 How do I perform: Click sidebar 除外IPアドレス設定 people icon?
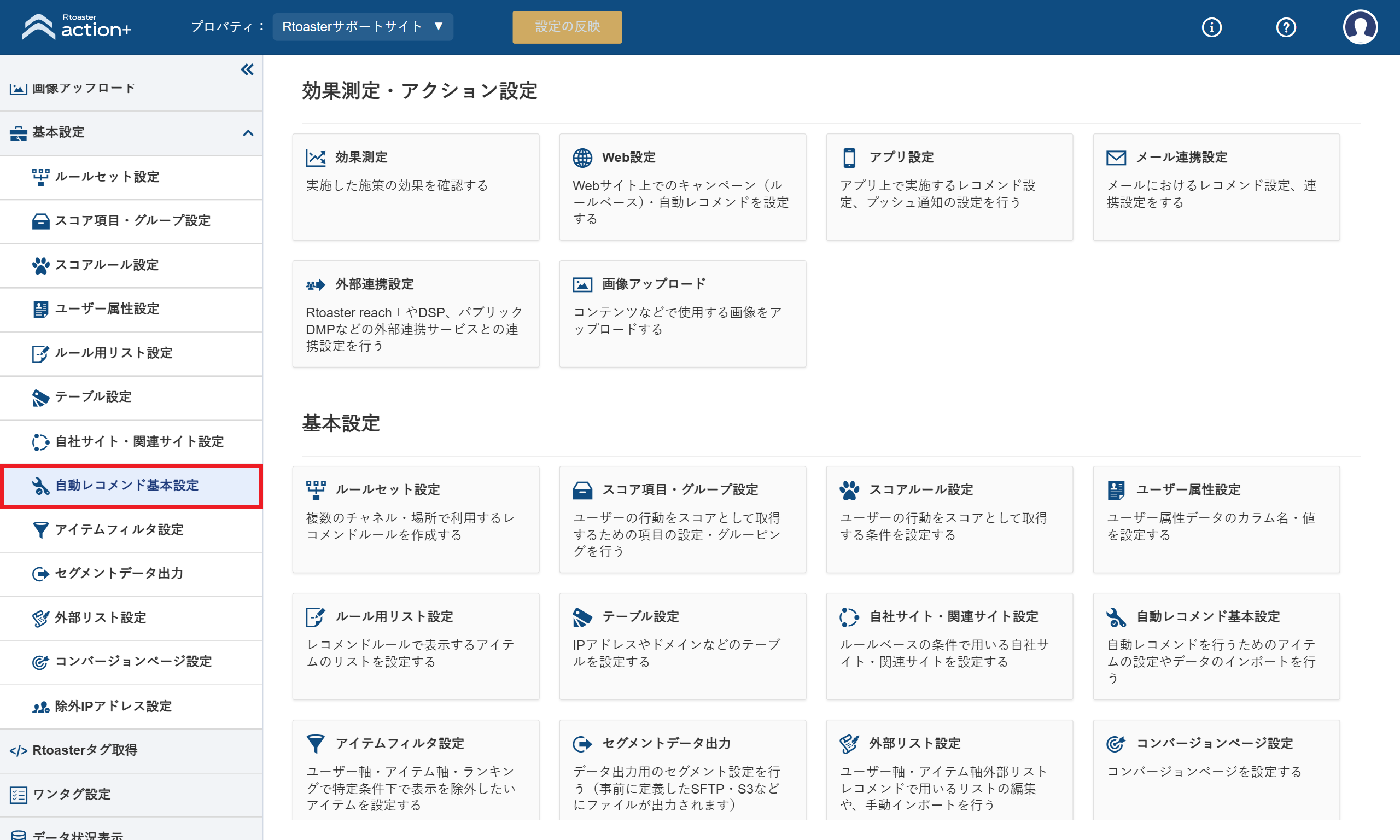[40, 707]
